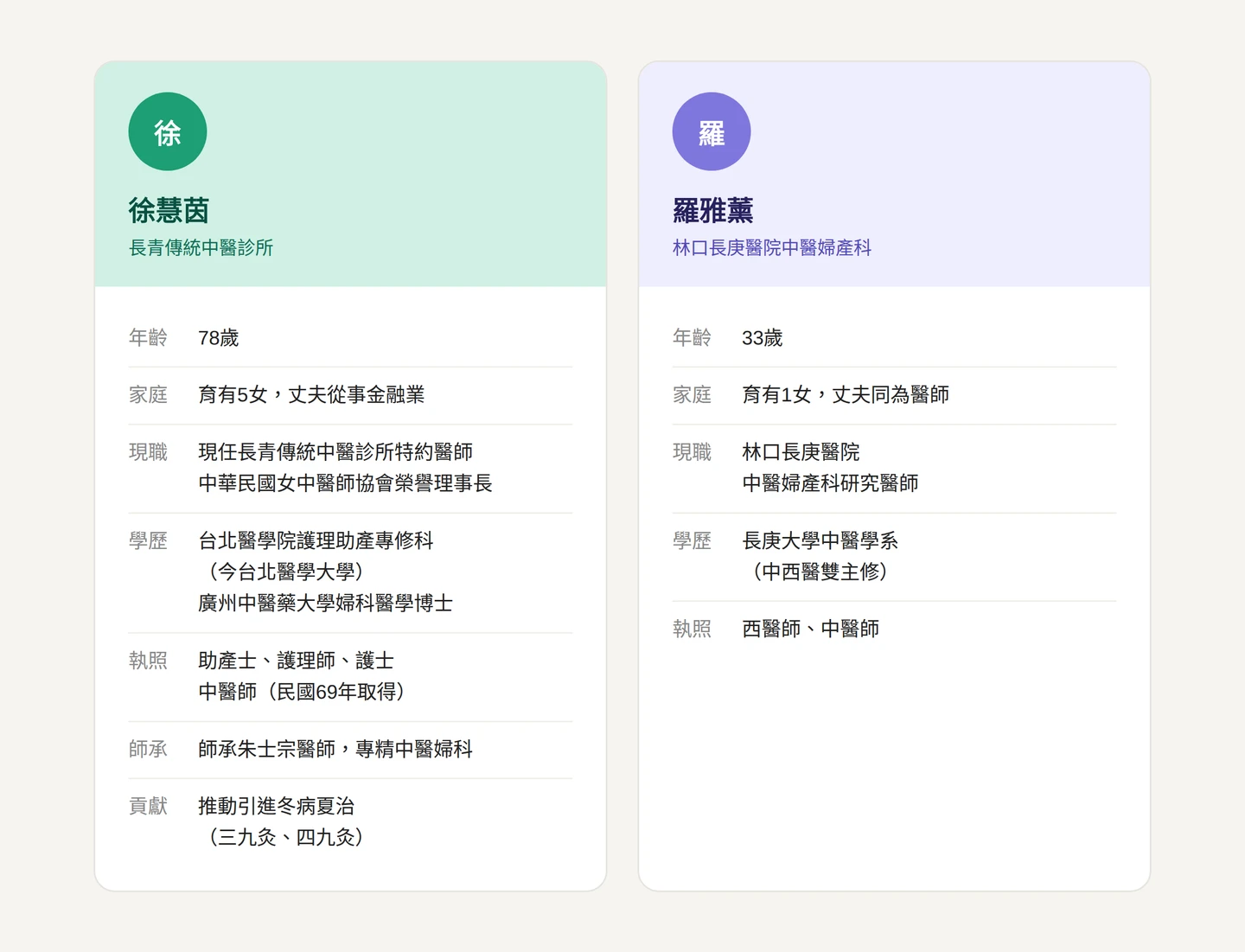Viewport: 1245px width, 952px height.
Task: Open 林口長庚醫院中醫婦產科 link
Action: pos(771,248)
